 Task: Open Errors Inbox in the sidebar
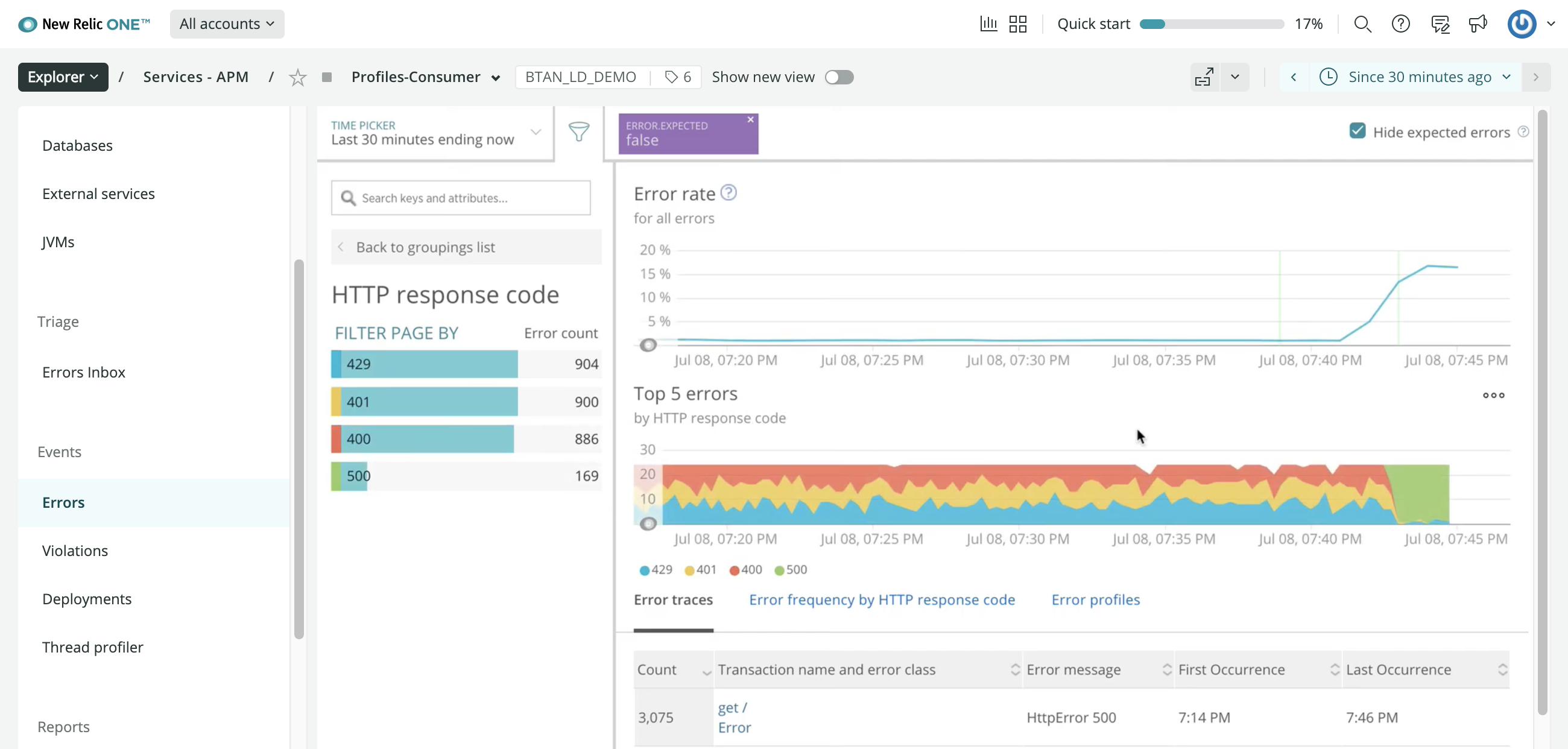tap(83, 371)
